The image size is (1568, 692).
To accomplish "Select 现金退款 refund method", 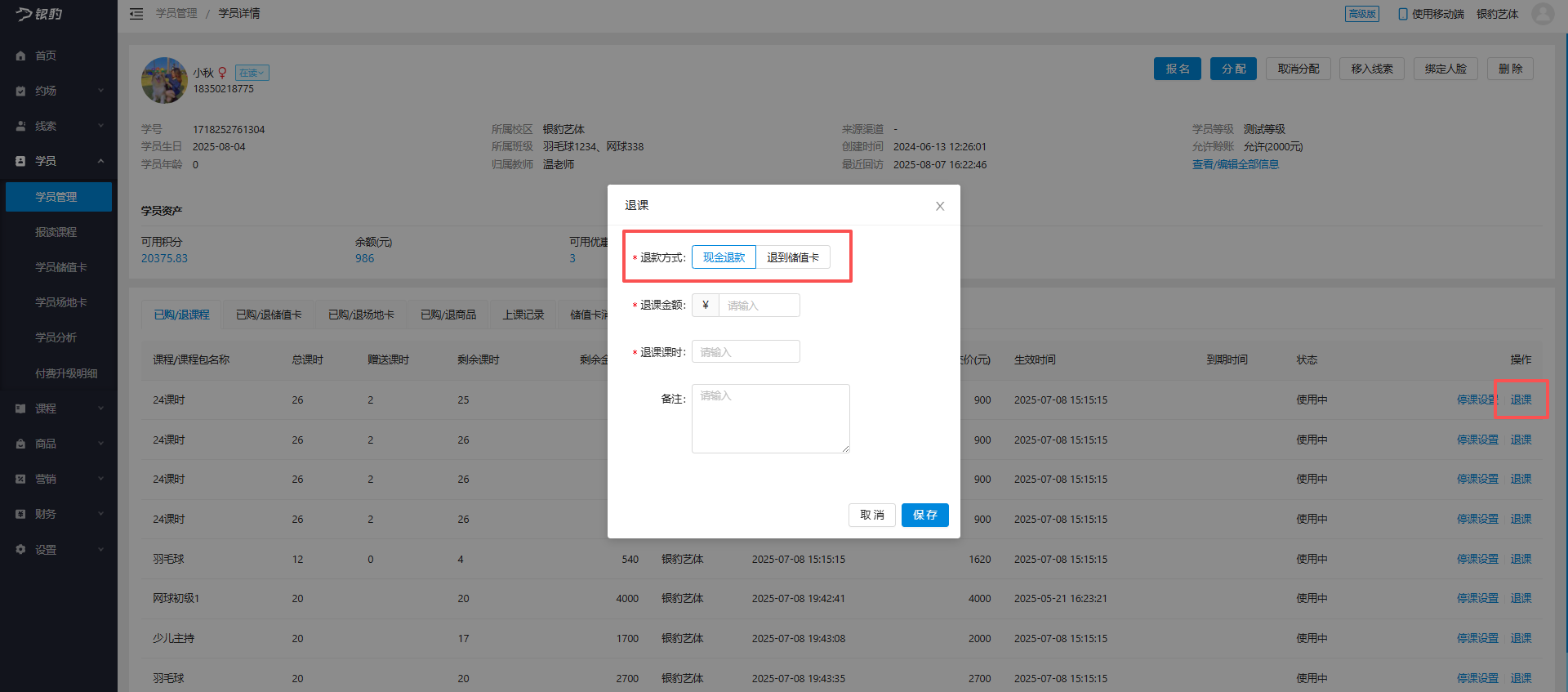I will coord(724,257).
